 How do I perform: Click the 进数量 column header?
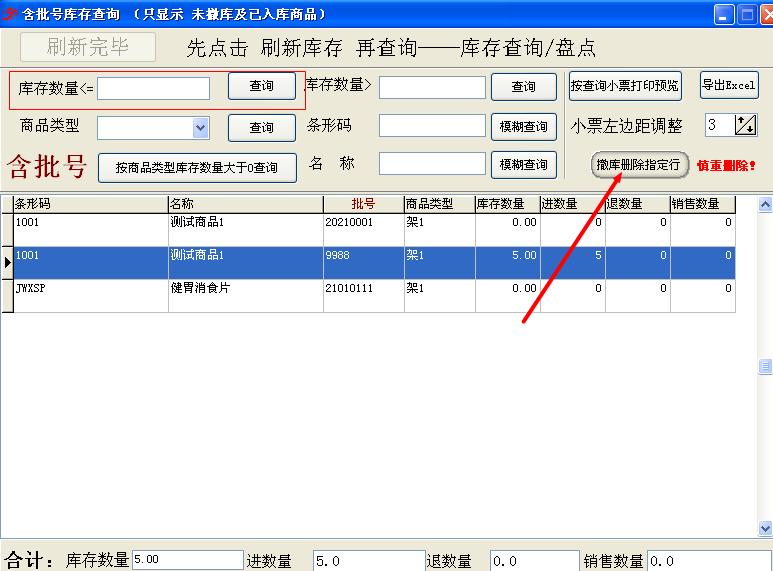(x=573, y=204)
